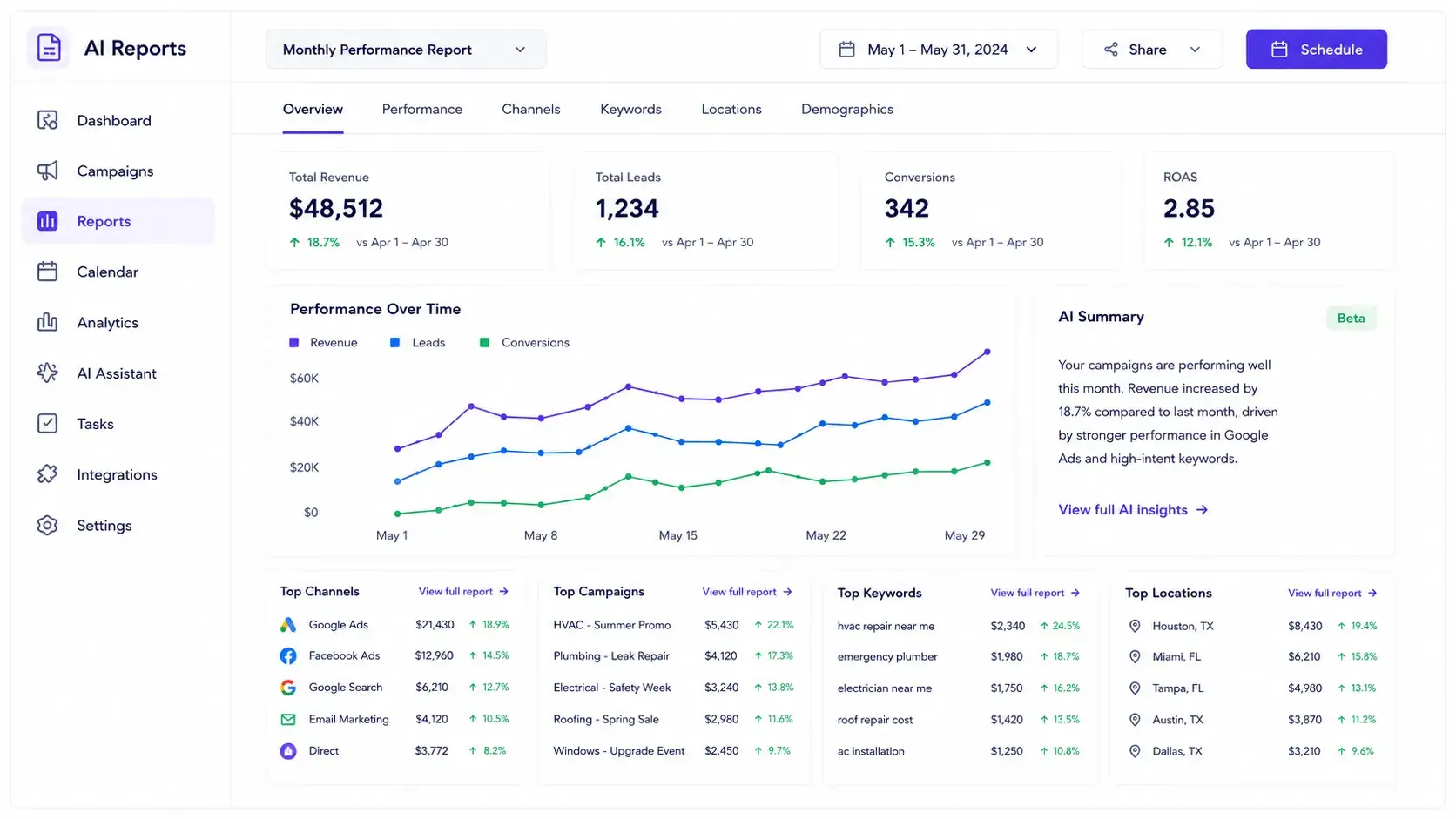Go to the Locations tab
The width and height of the screenshot is (1456, 819).
point(731,109)
